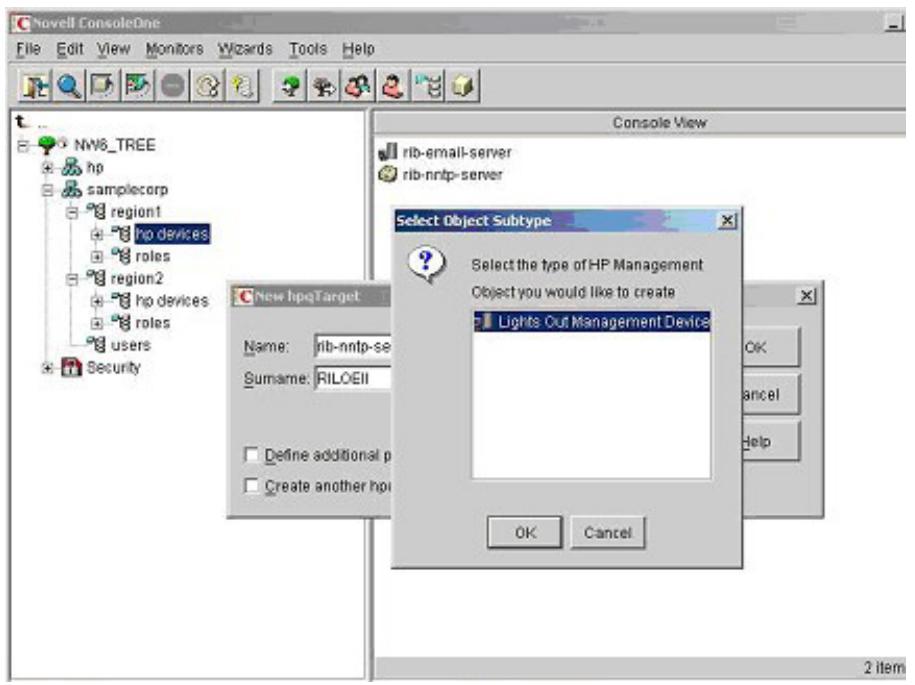Viewport: 915px width, 685px height.
Task: Click the green tree with arrow toolbar icon
Action: click(x=290, y=86)
